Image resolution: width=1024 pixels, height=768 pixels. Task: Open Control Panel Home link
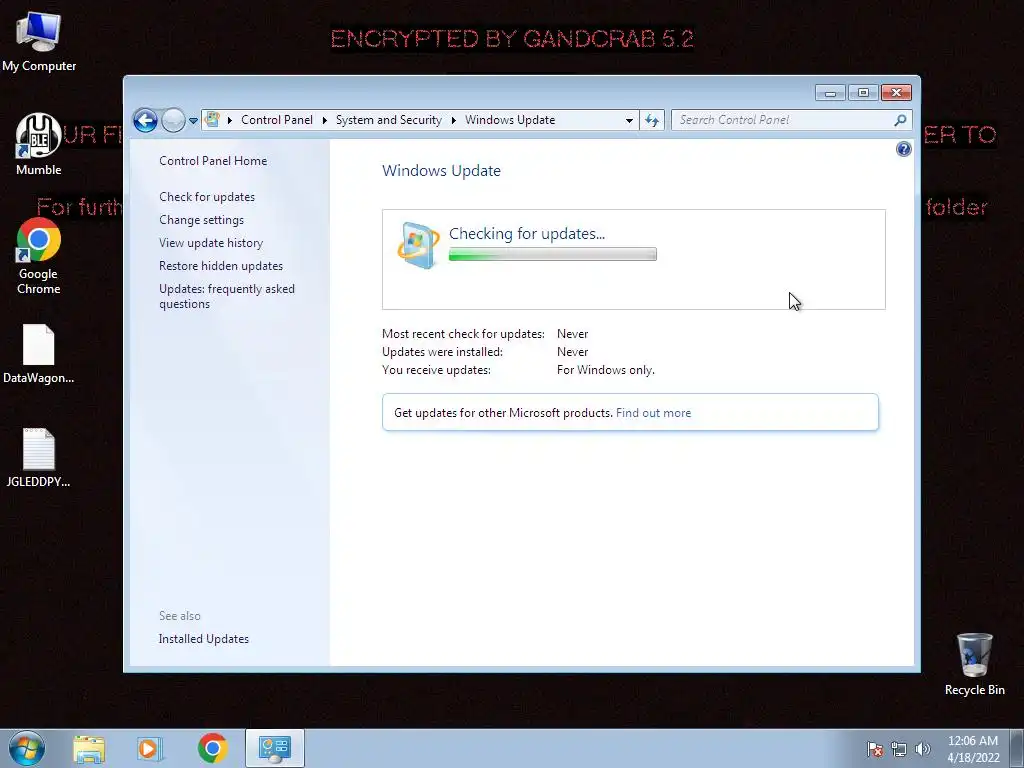tap(213, 161)
